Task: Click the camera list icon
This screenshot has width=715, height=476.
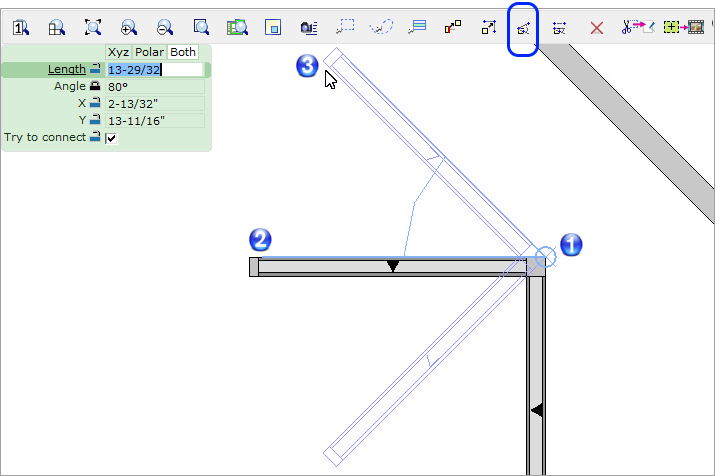Action: (x=309, y=28)
